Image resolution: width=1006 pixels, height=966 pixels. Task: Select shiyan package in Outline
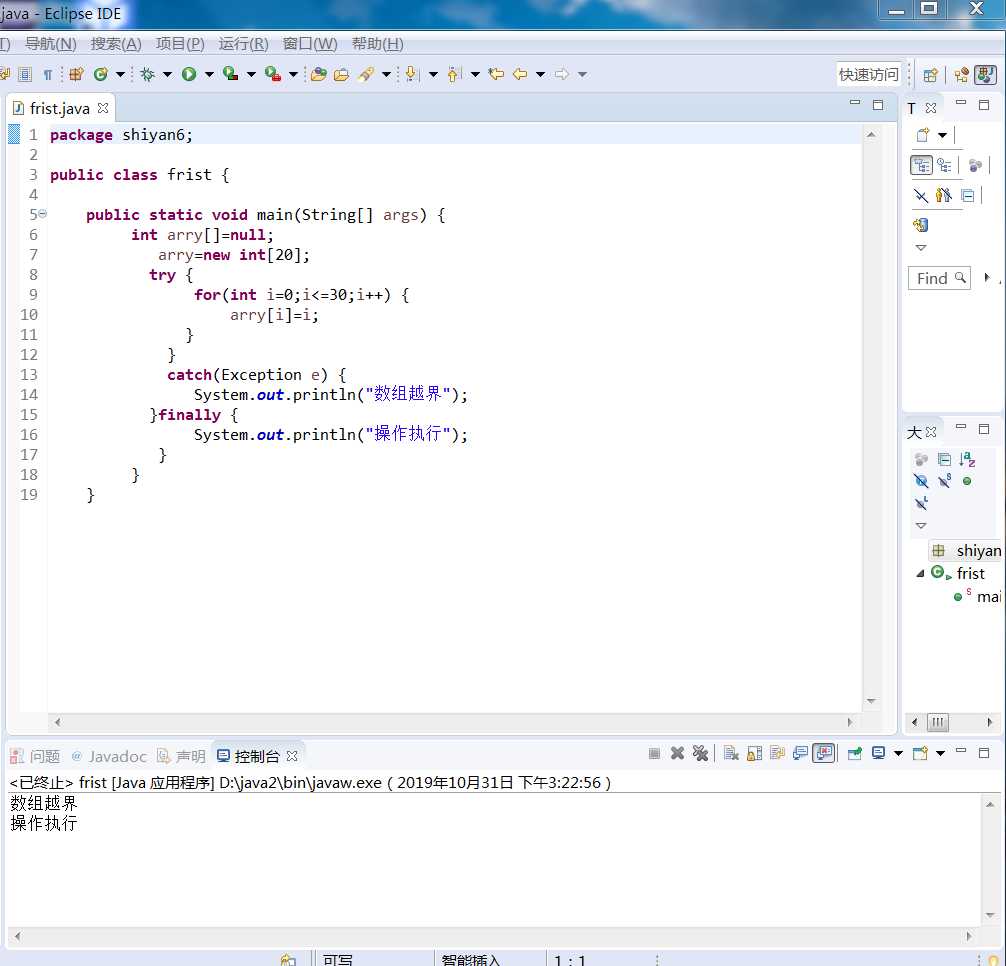(x=968, y=550)
